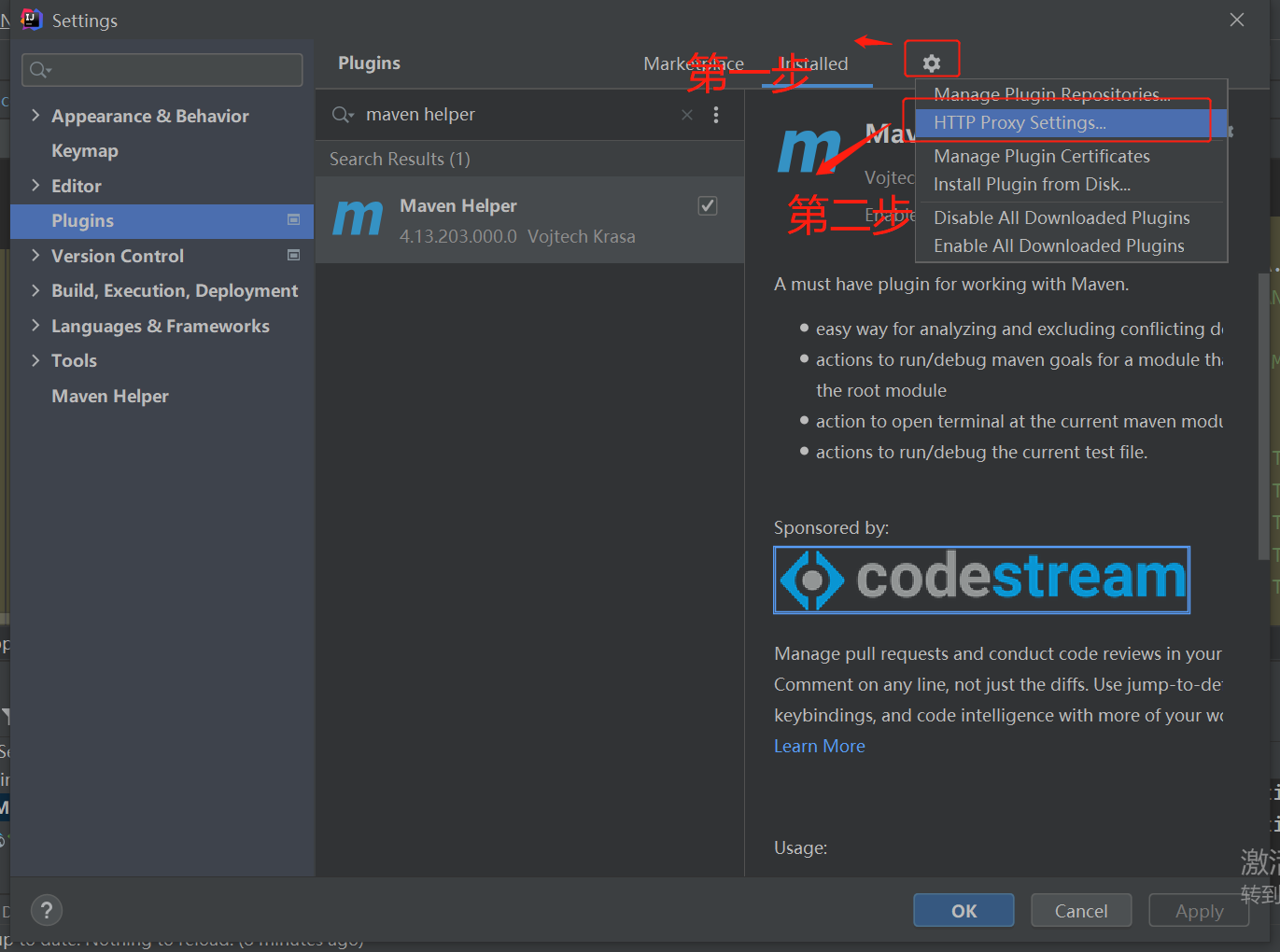The image size is (1280, 952).
Task: Open plugin search options three-dot menu
Action: [x=716, y=115]
